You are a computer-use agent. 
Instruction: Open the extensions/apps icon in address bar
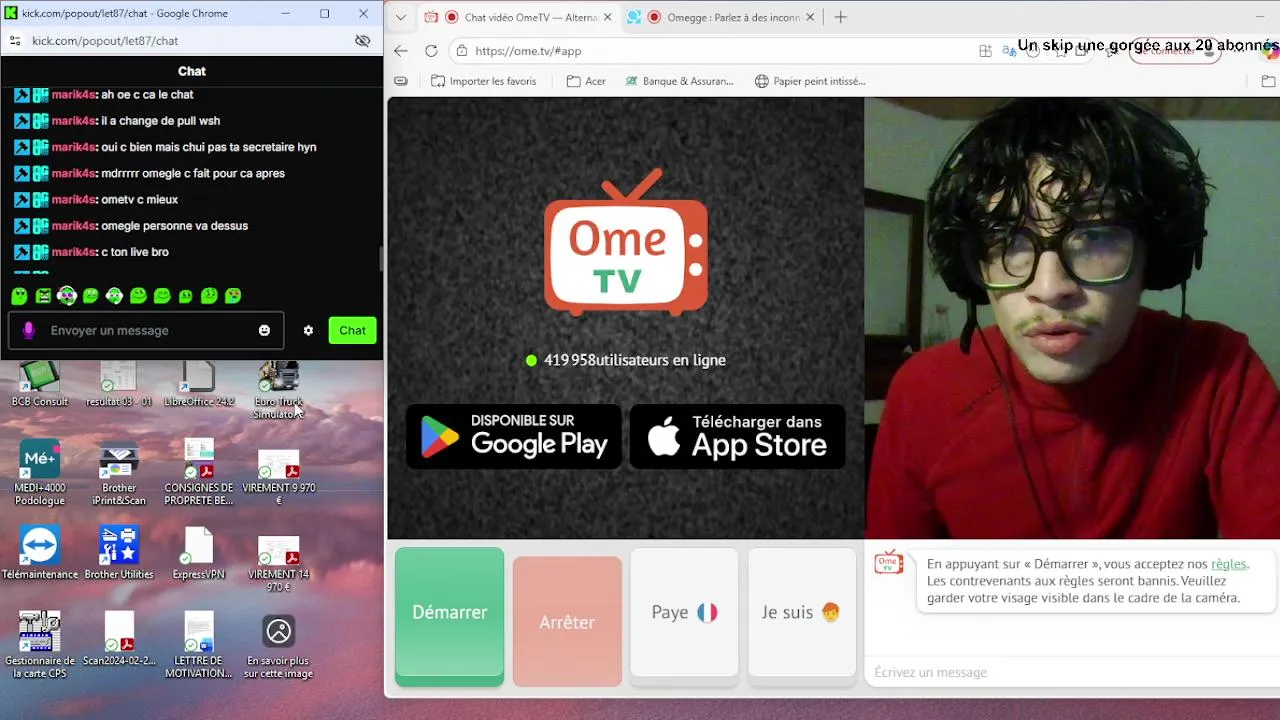985,51
